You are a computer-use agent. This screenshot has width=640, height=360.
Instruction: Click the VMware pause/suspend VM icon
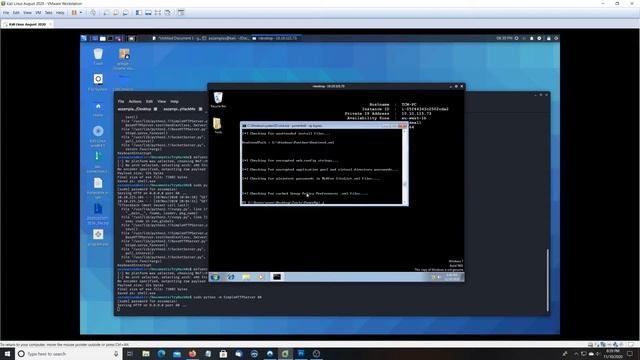(x=74, y=13)
